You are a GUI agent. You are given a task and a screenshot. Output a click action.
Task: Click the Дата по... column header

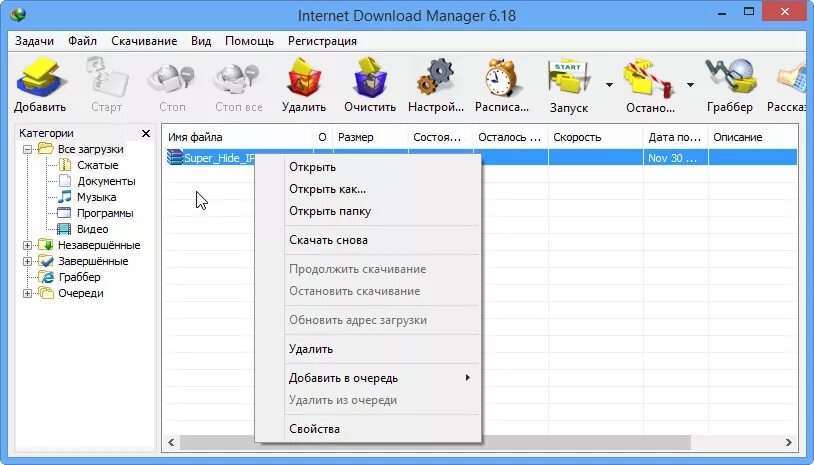click(x=675, y=137)
